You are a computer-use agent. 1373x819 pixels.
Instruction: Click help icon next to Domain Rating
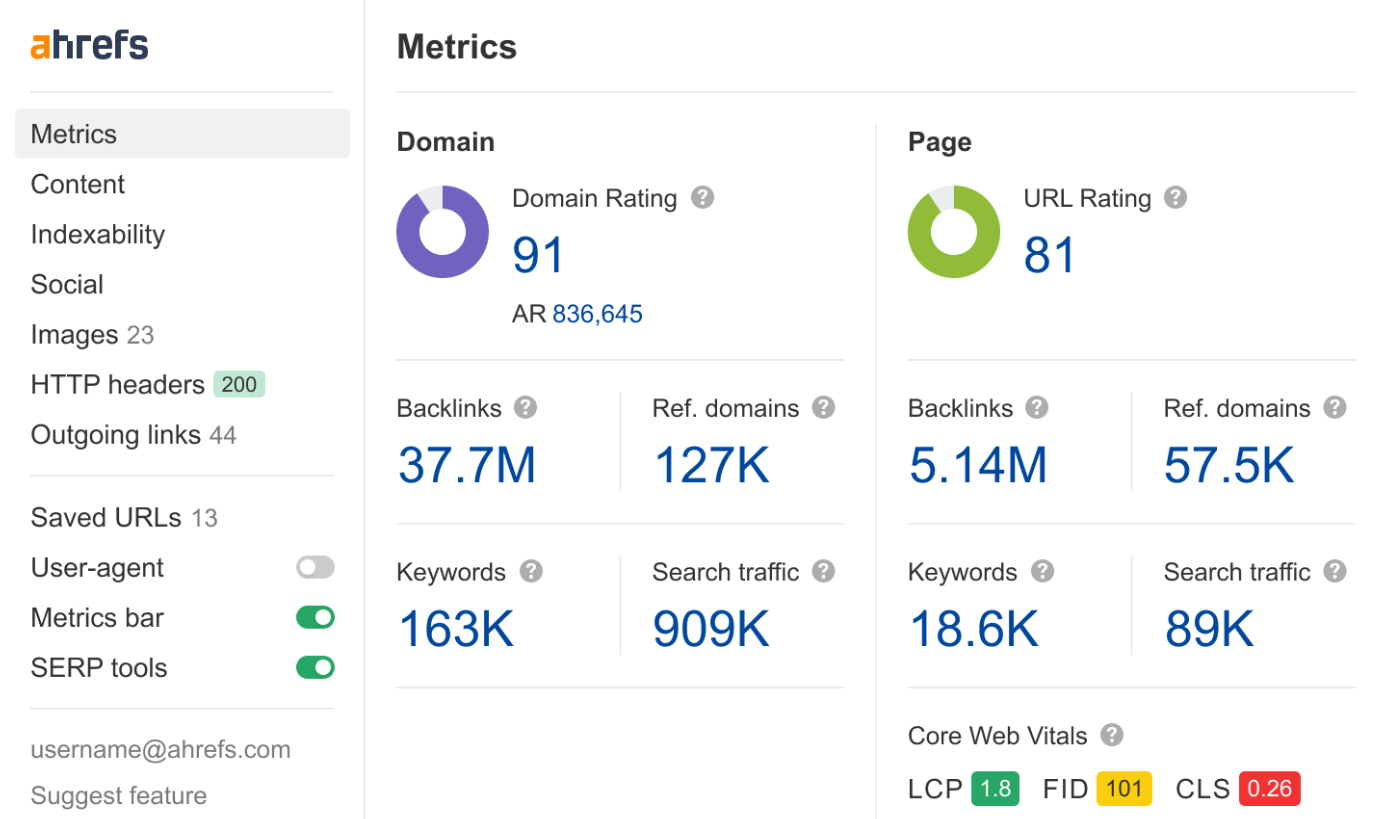pos(703,198)
